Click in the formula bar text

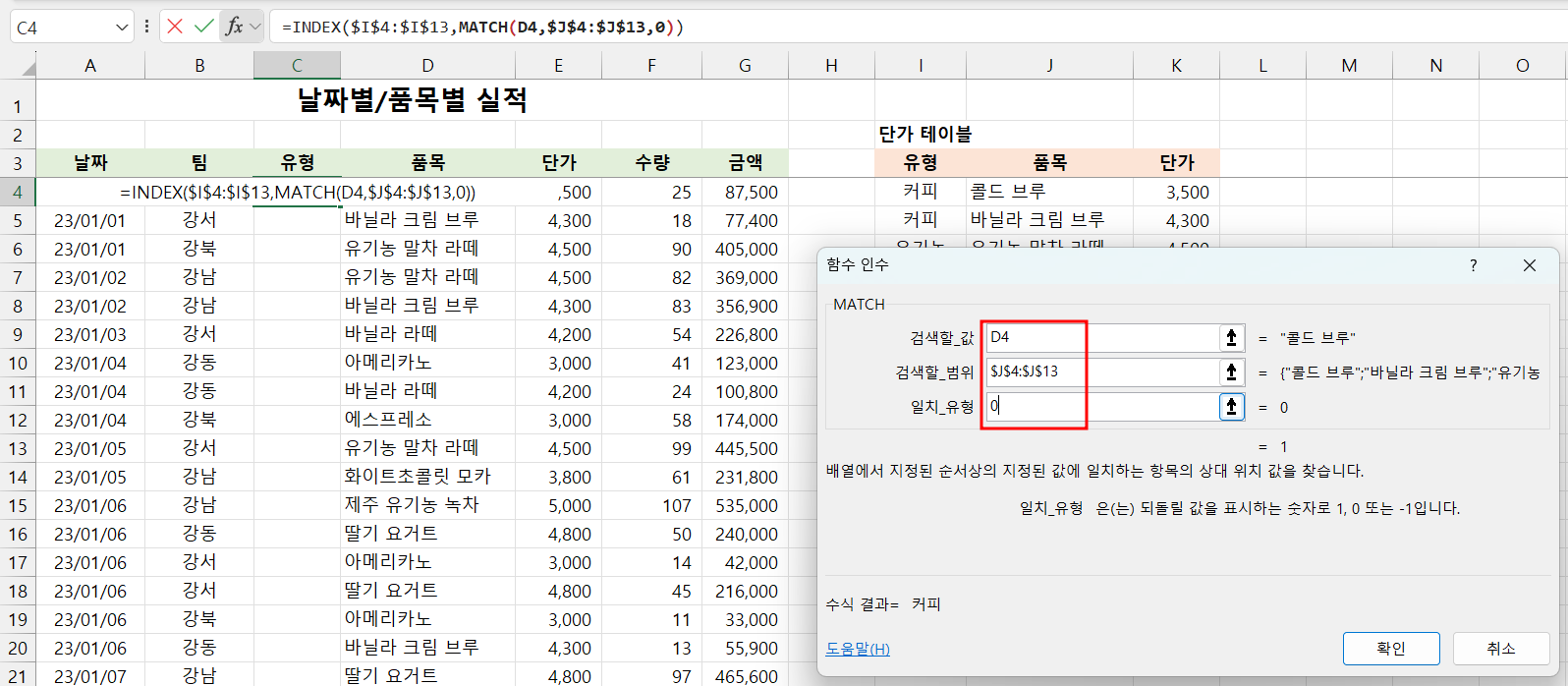point(482,27)
